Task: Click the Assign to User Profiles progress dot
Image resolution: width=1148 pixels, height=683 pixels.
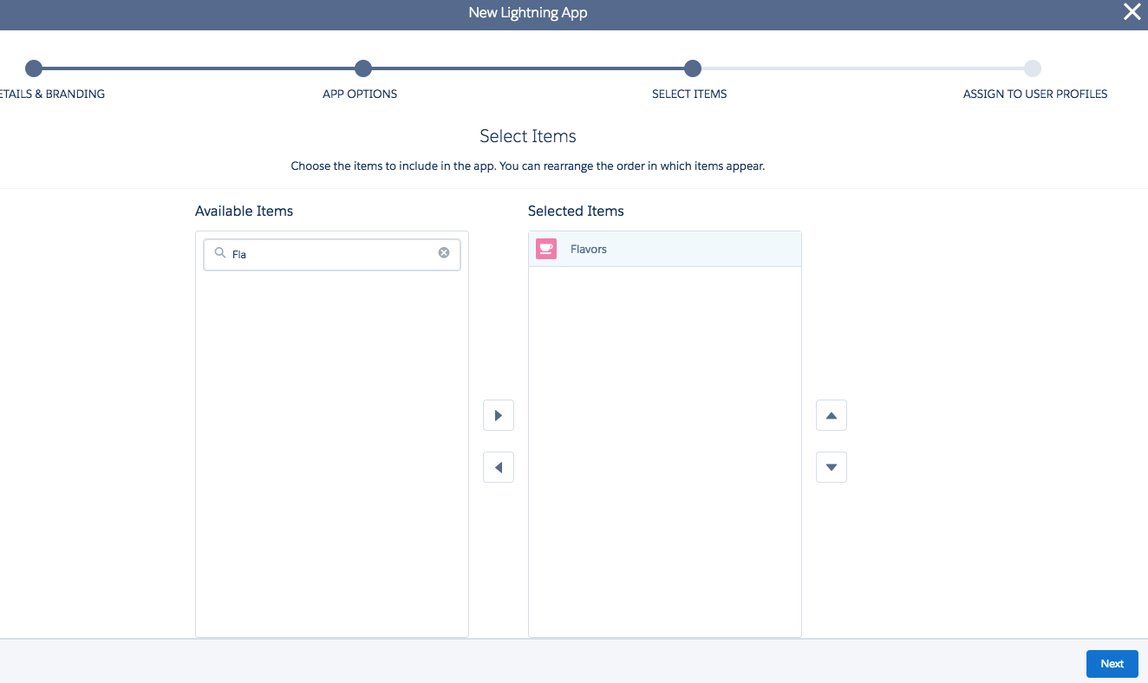Action: pos(1033,68)
